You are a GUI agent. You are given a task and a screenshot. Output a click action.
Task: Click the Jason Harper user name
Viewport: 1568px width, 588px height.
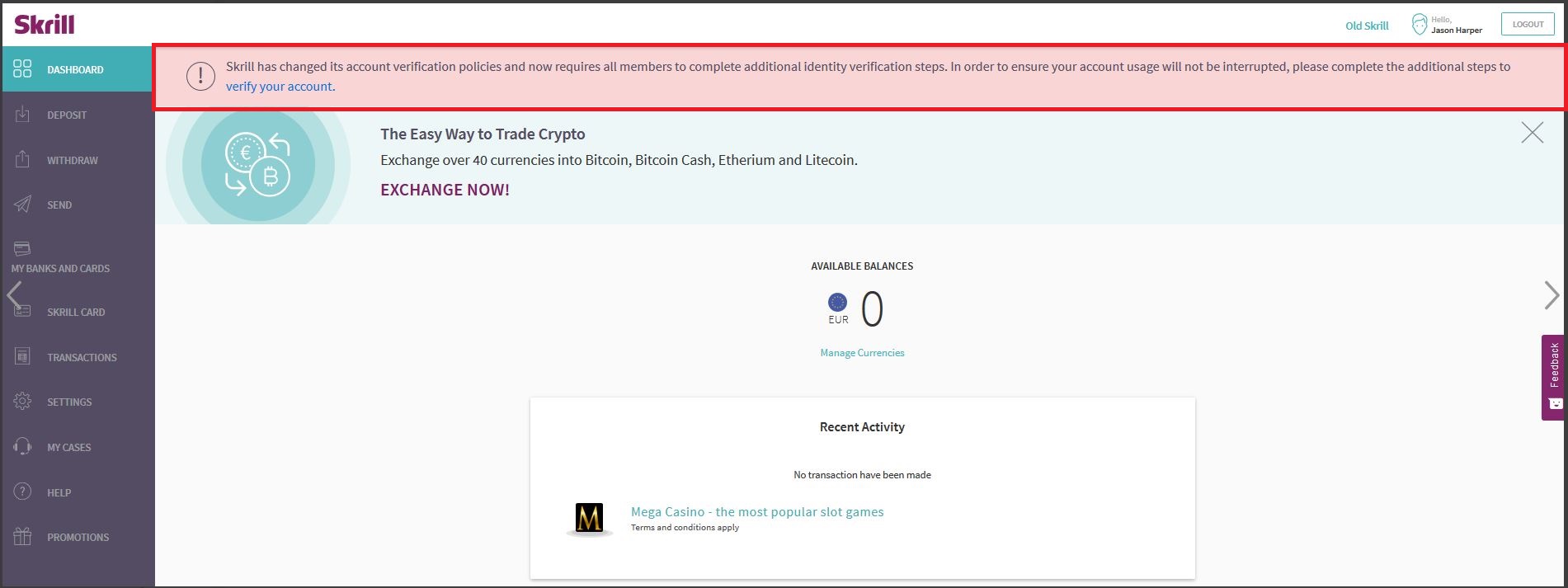1456,31
